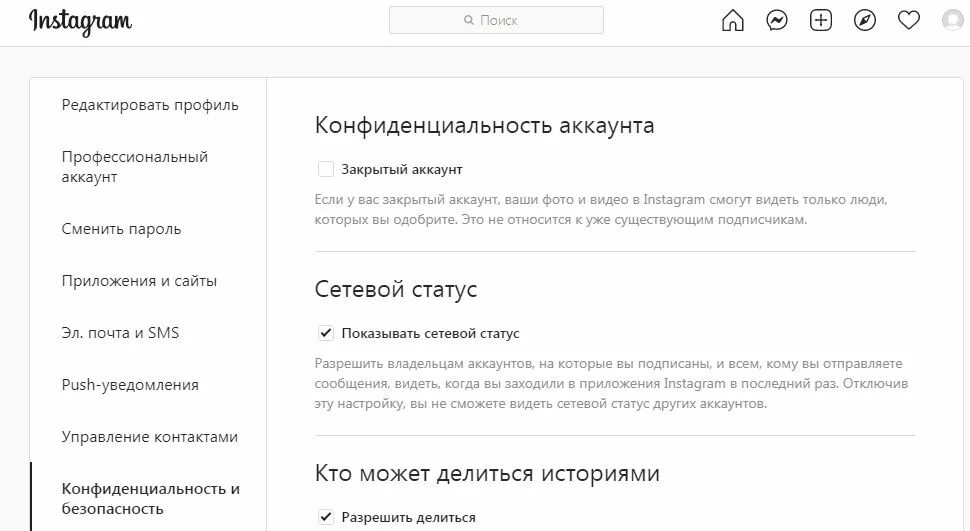
Task: Click the description starting "Разрешить владельцам аккаунтов"
Action: 611,384
